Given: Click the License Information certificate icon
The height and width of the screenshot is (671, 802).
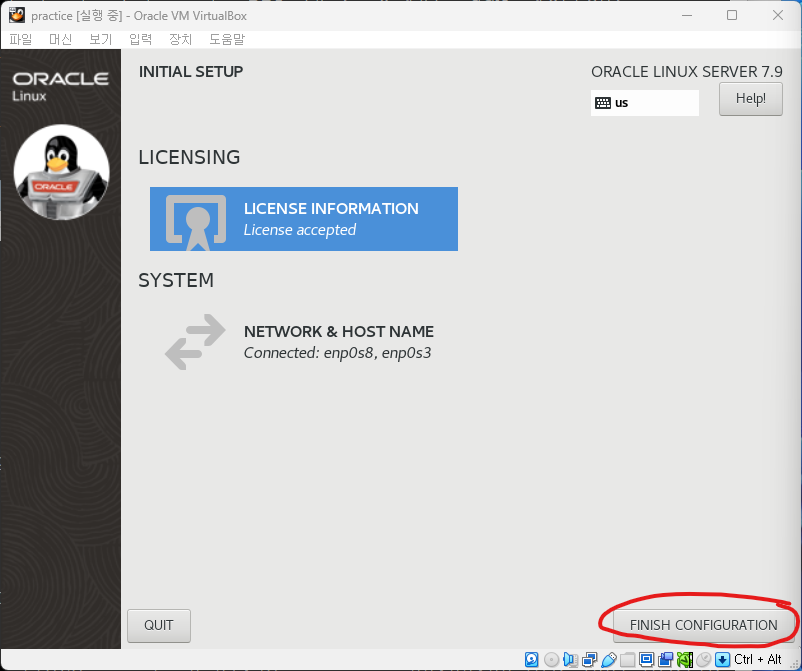Looking at the screenshot, I should (196, 222).
